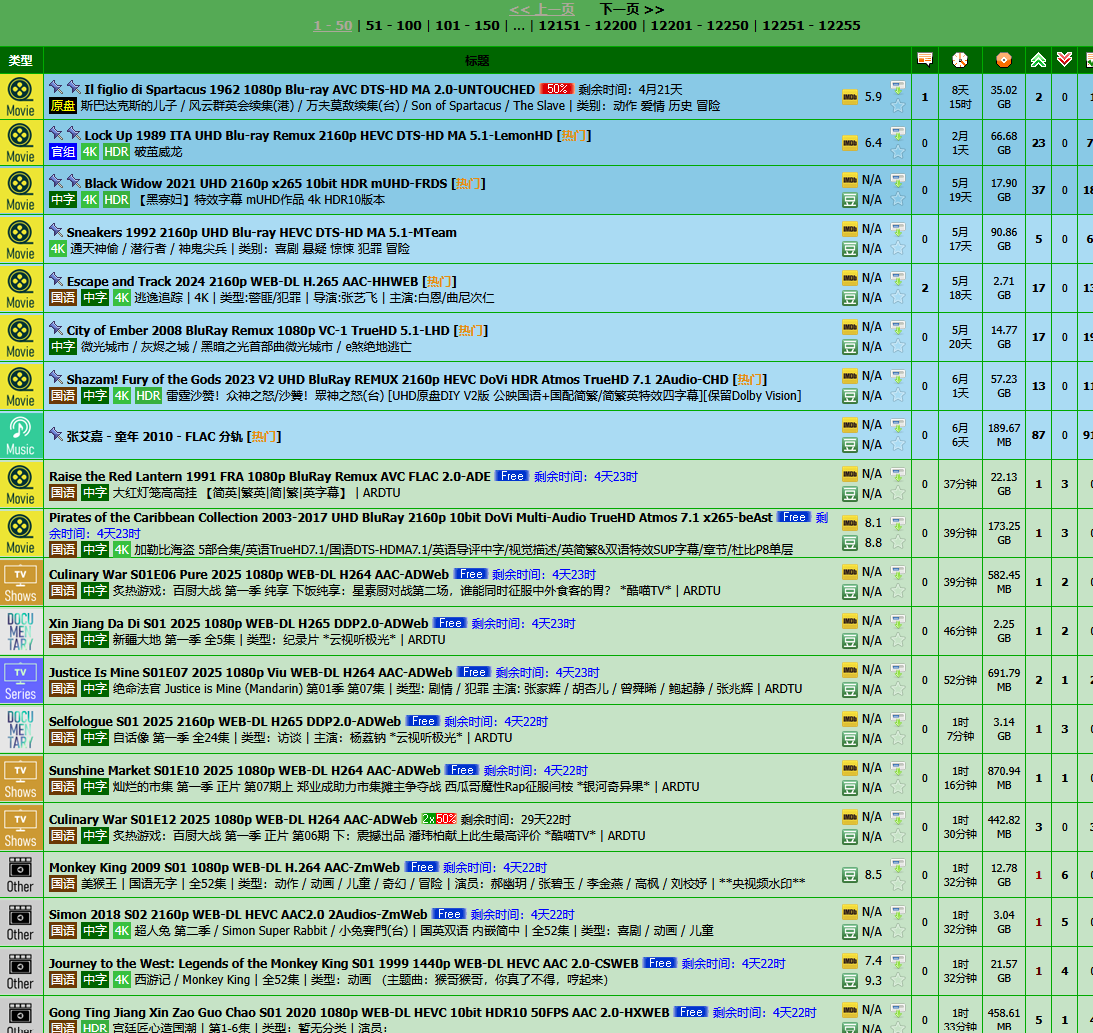Sort by time alive clock icon
Screen dimensions: 1093x1033
click(960, 60)
